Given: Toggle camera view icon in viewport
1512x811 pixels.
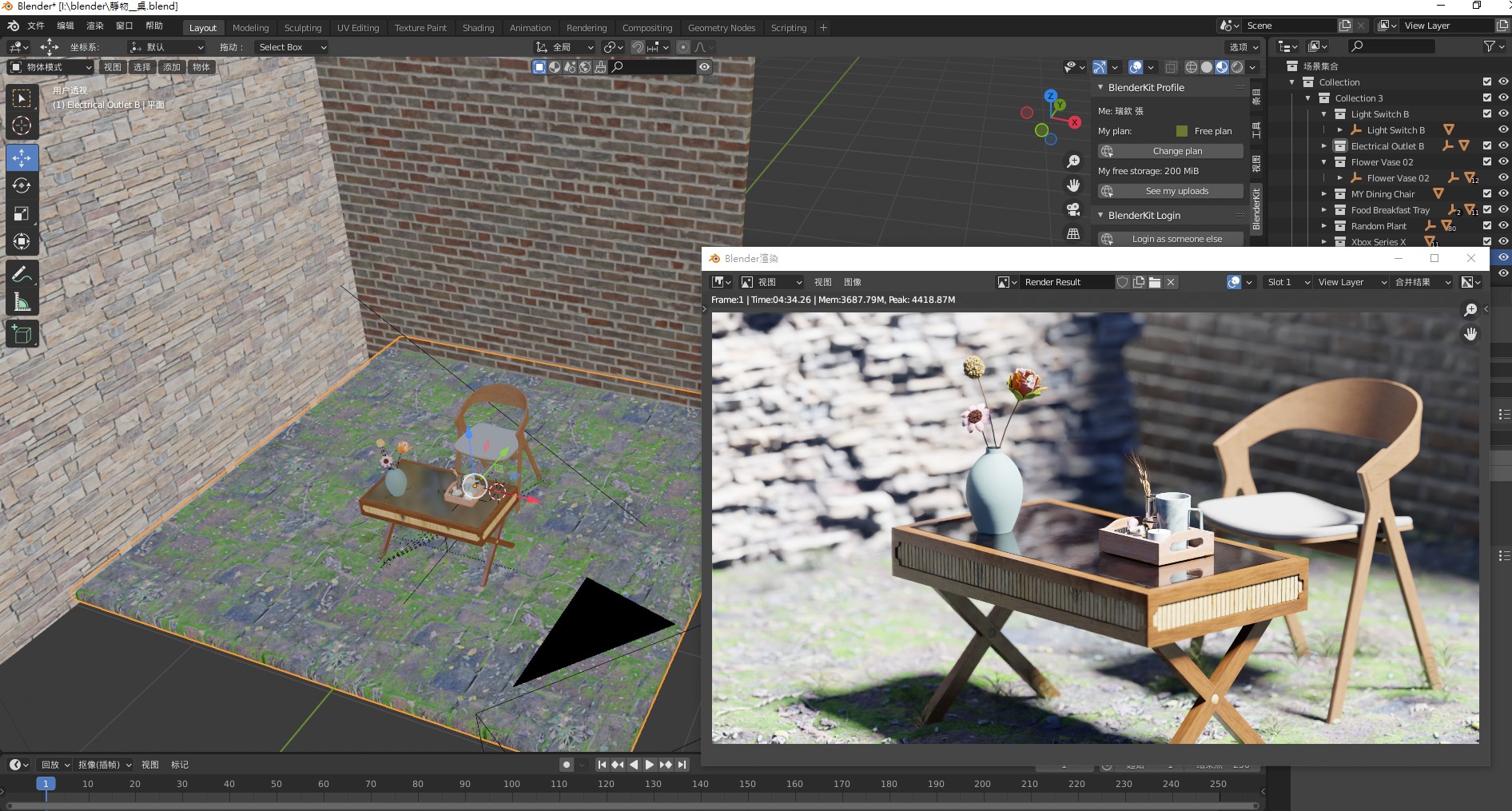Looking at the screenshot, I should (x=1073, y=209).
